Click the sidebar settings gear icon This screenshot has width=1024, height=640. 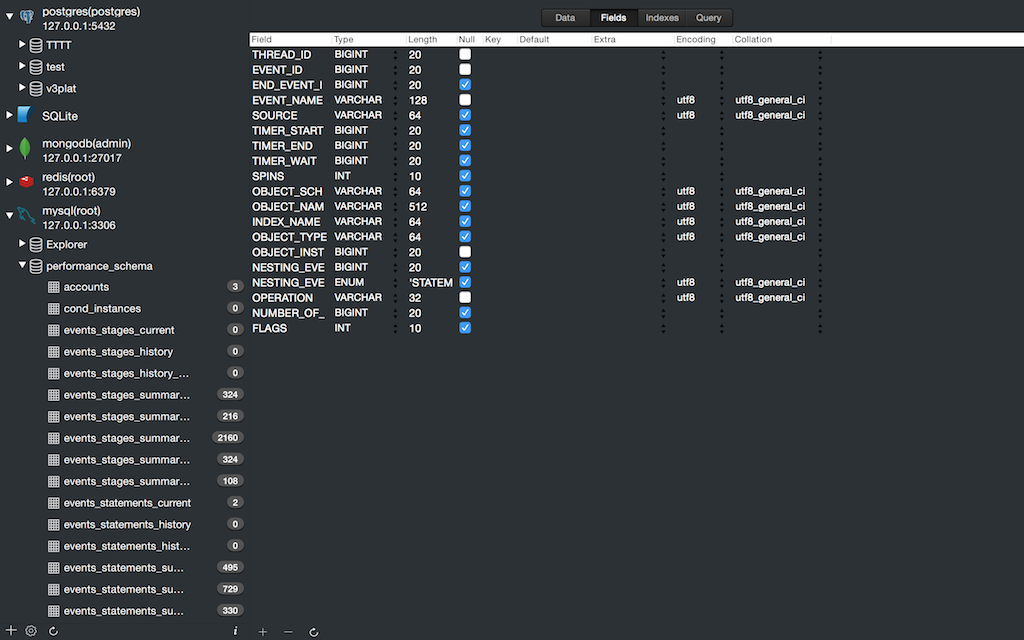coord(31,631)
